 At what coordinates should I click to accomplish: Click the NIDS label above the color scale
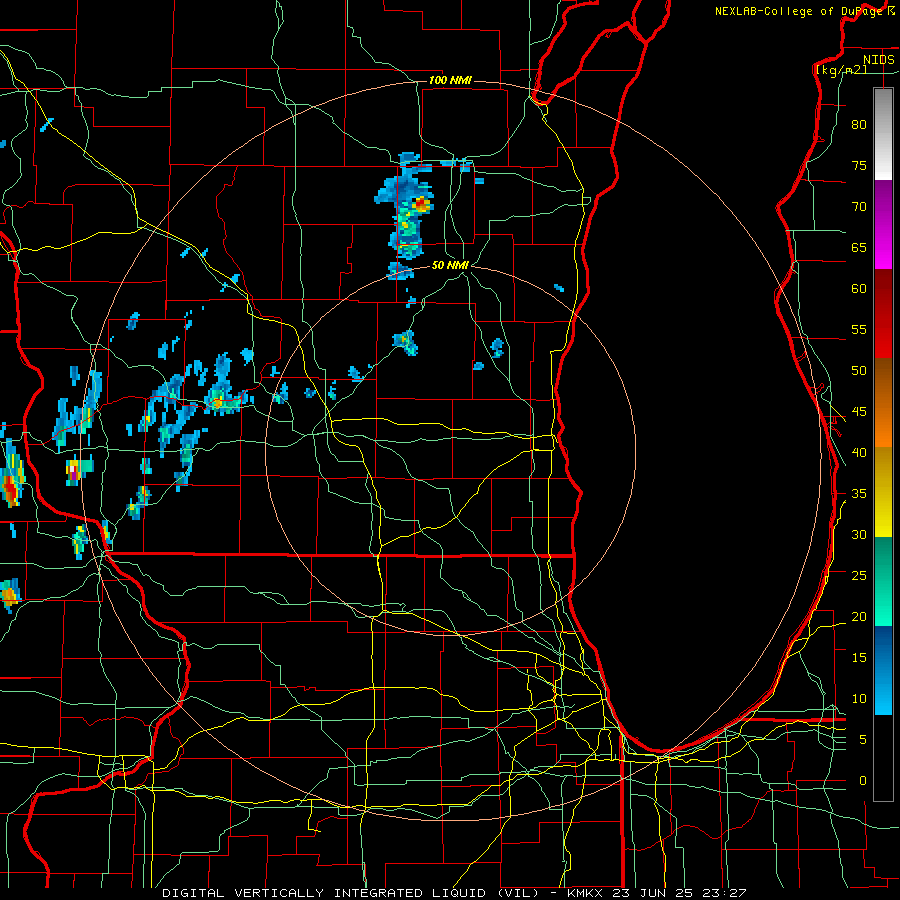(878, 59)
